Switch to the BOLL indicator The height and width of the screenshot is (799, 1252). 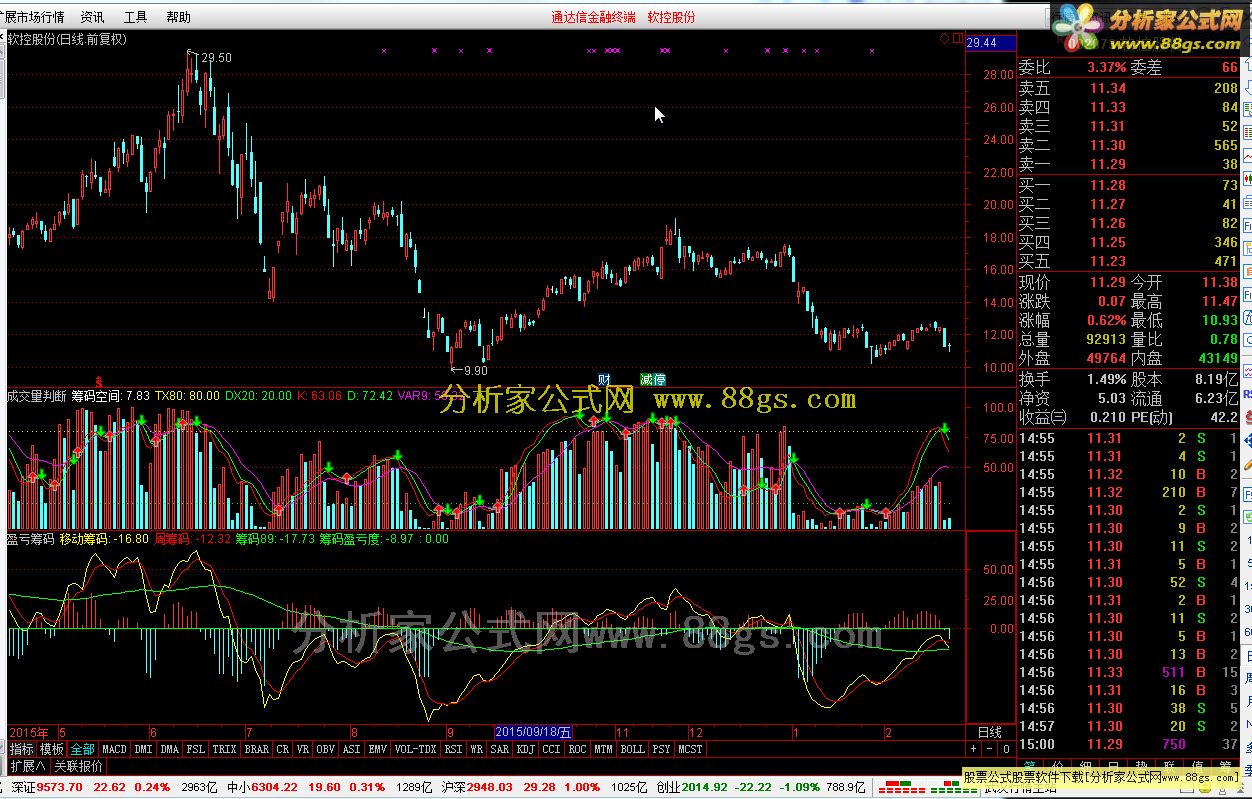pos(632,749)
